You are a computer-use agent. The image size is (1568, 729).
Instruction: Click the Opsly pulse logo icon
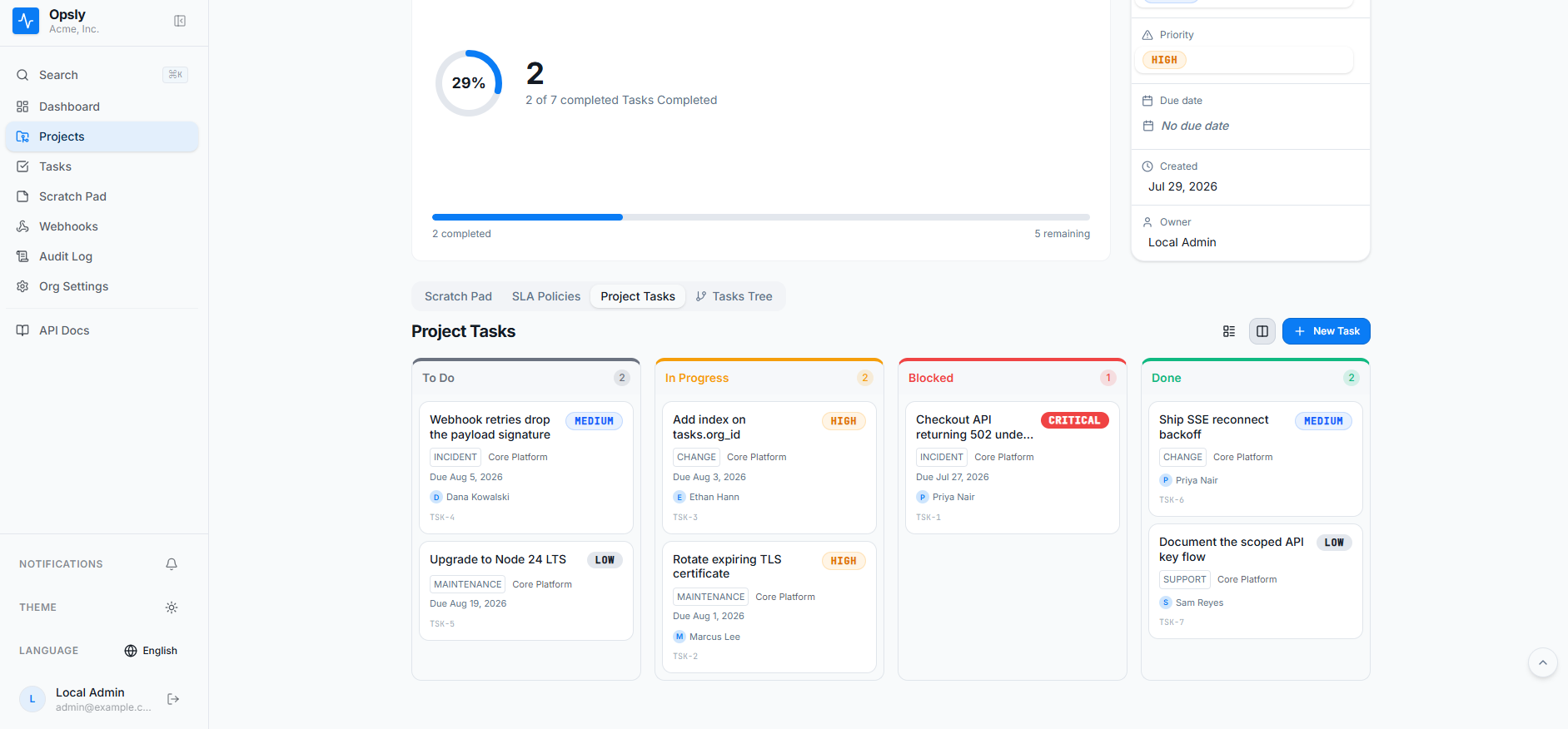click(x=26, y=21)
